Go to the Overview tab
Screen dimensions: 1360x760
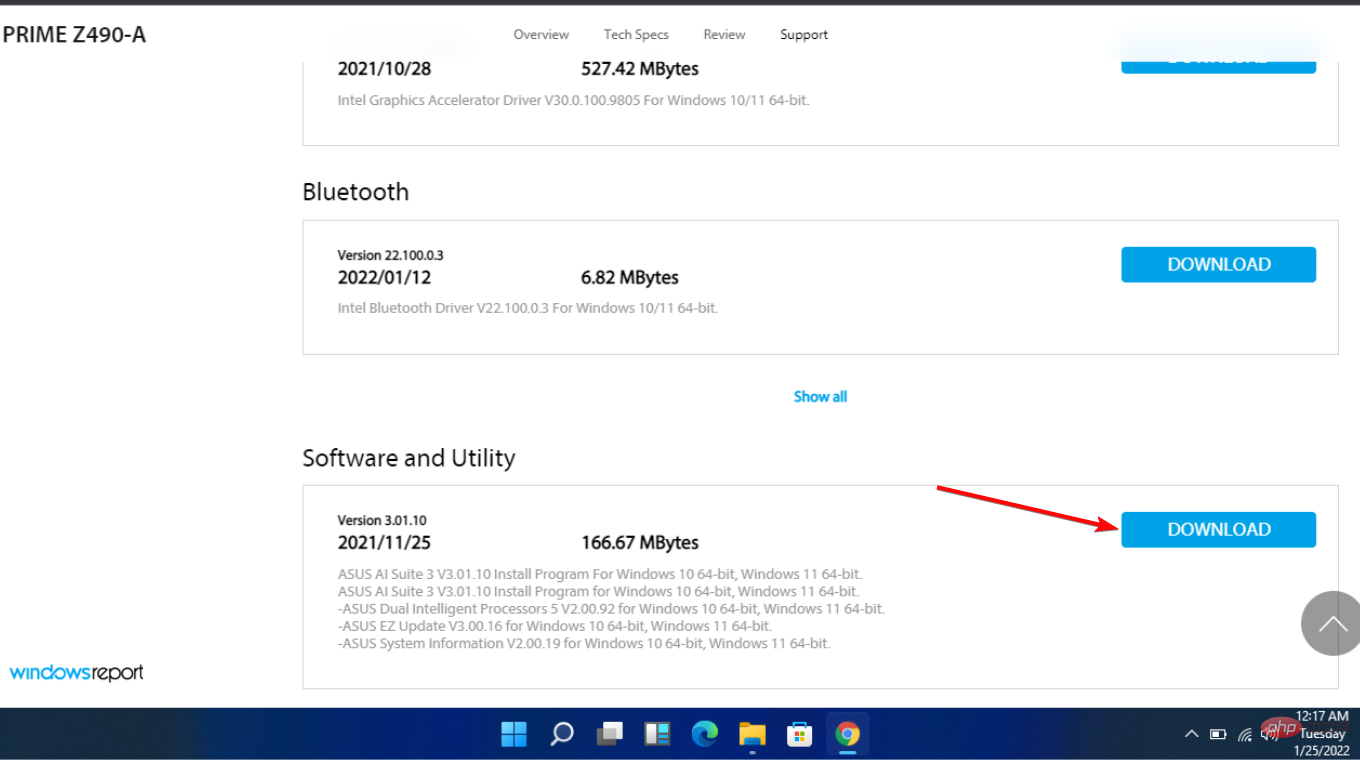pyautogui.click(x=541, y=34)
